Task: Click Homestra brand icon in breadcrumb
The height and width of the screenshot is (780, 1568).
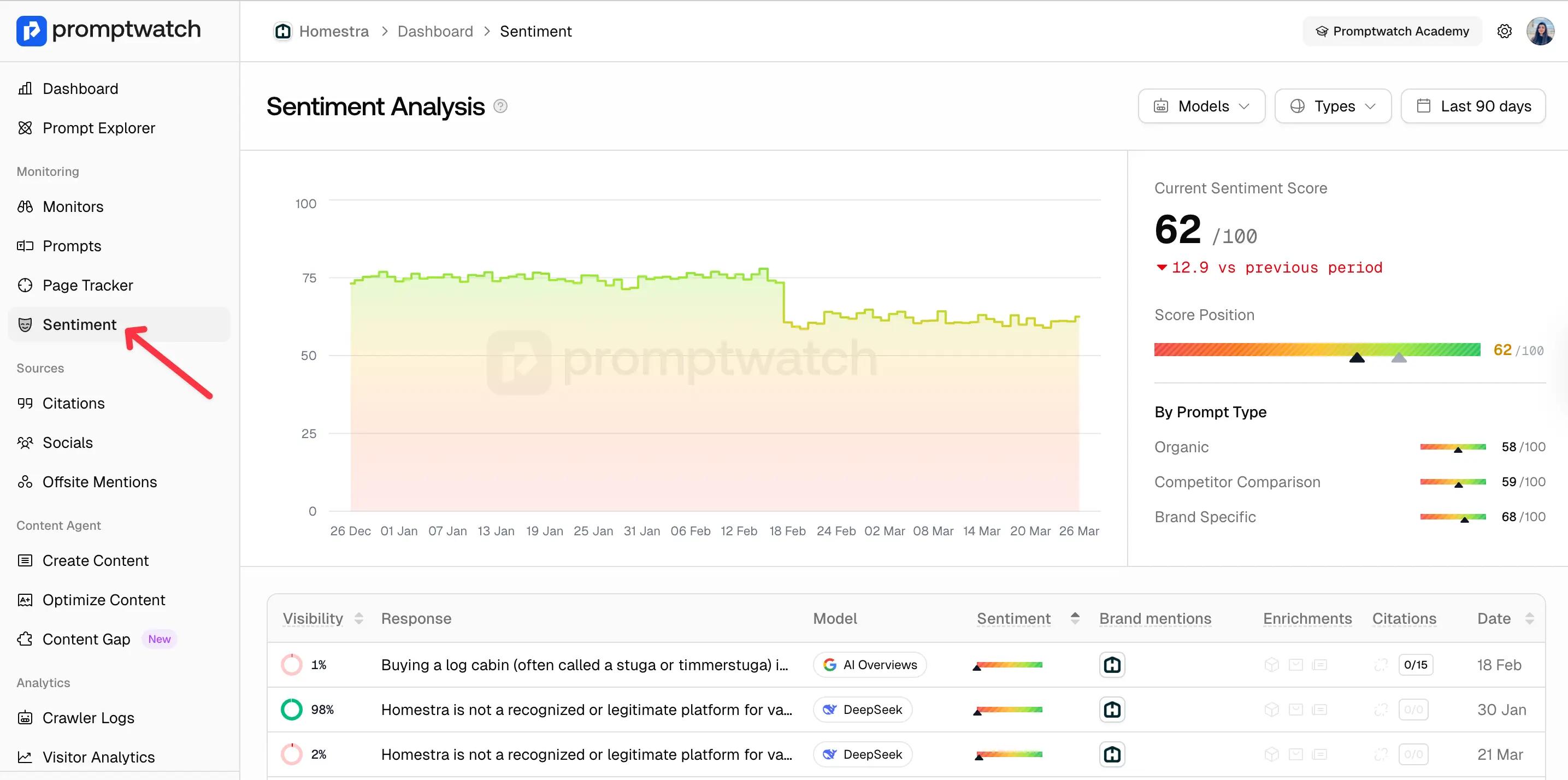Action: pyautogui.click(x=282, y=31)
